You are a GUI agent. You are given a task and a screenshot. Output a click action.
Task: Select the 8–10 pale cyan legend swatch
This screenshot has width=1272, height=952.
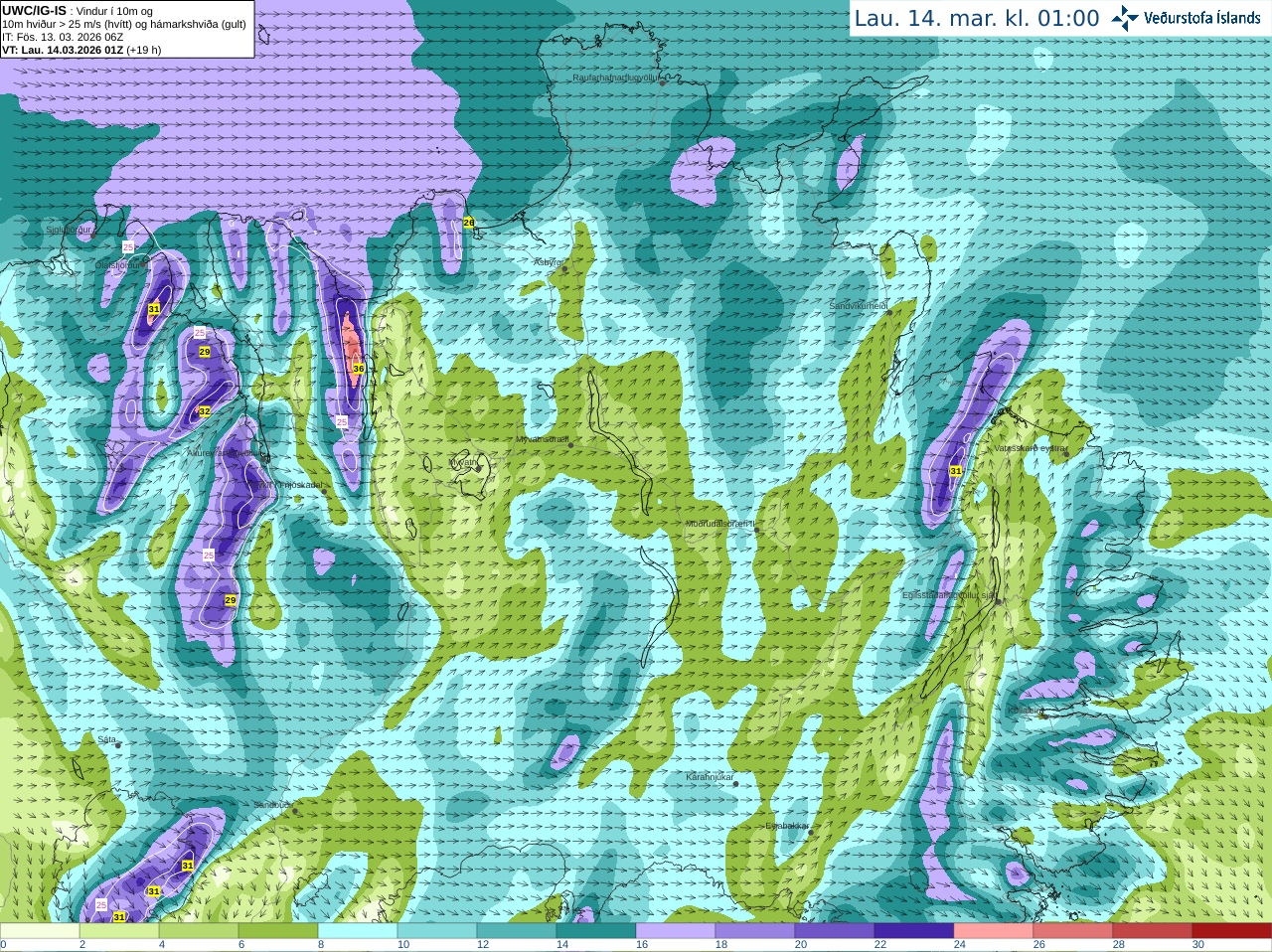[x=358, y=931]
